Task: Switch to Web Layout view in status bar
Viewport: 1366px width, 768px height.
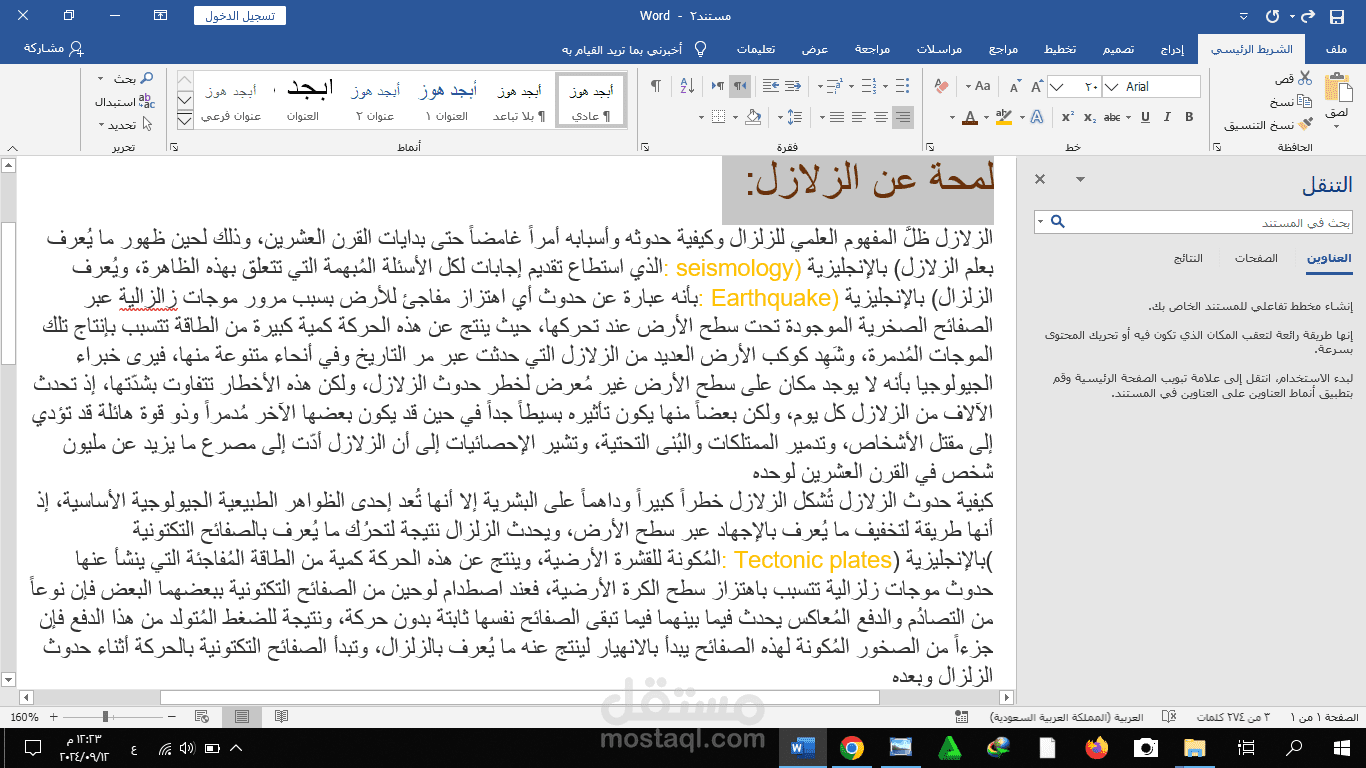Action: click(201, 716)
